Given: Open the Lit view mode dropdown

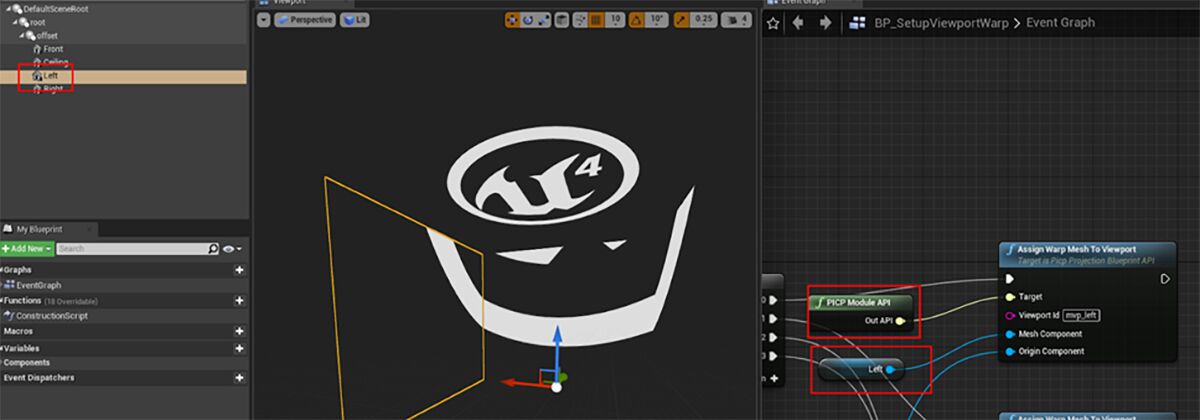Looking at the screenshot, I should (x=355, y=20).
